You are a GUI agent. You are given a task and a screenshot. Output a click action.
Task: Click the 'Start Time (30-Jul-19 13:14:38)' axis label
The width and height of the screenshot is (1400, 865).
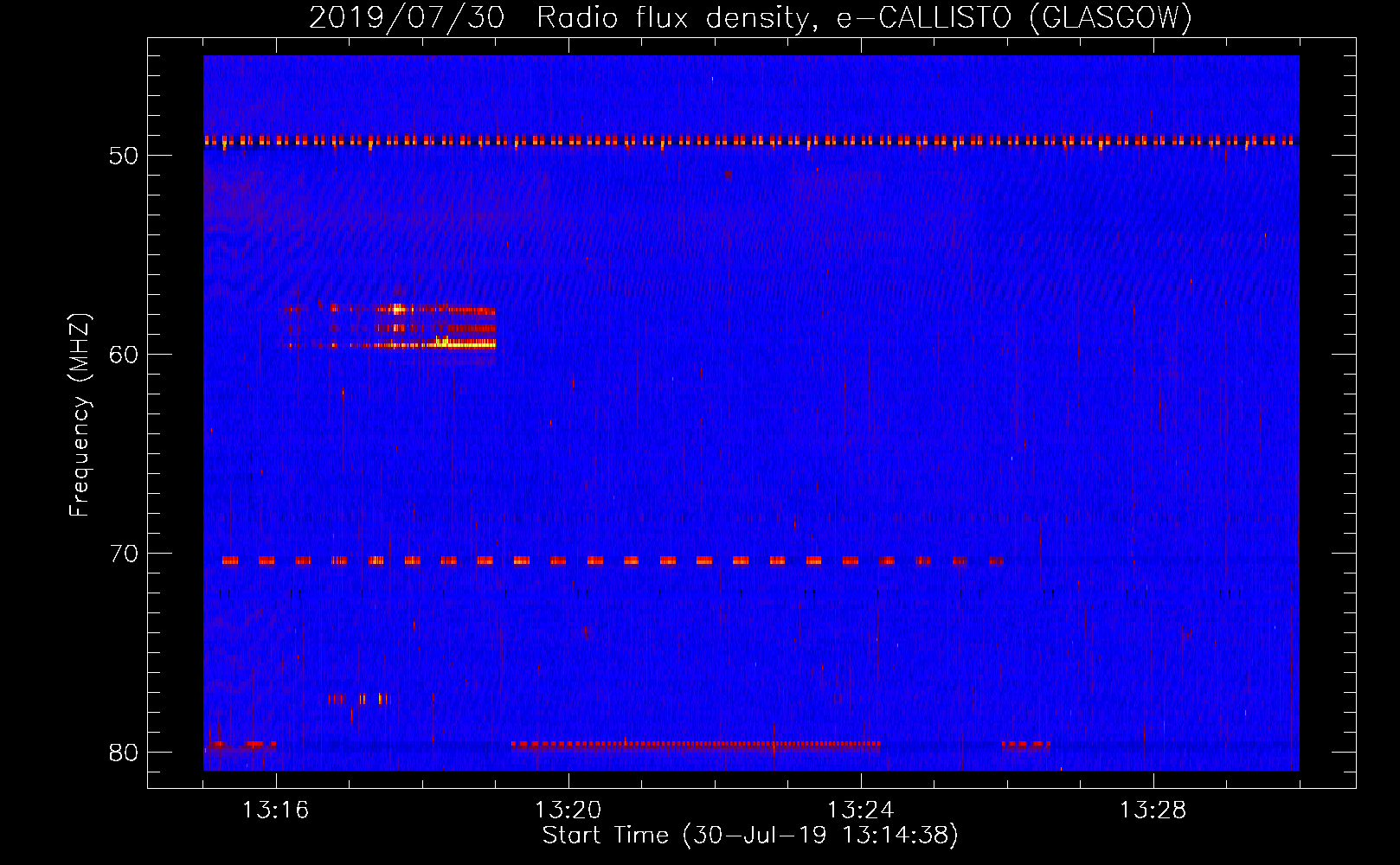(x=750, y=836)
